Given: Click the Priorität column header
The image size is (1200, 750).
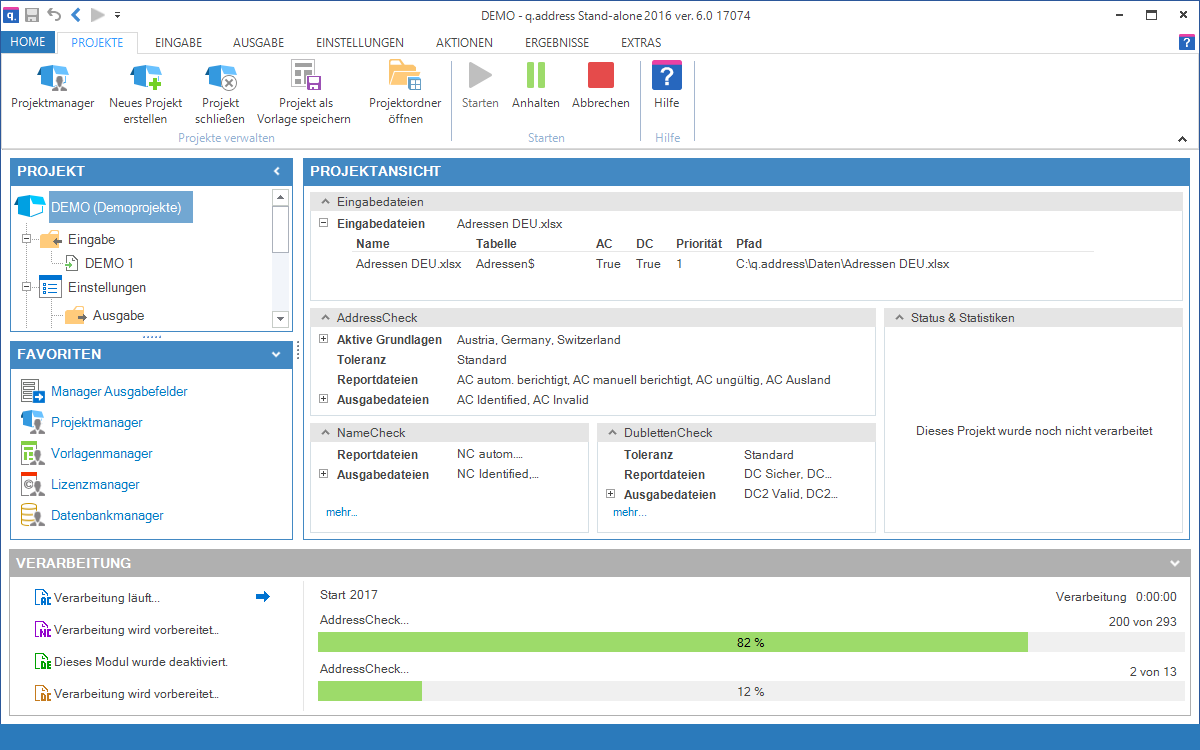Looking at the screenshot, I should (x=699, y=244).
